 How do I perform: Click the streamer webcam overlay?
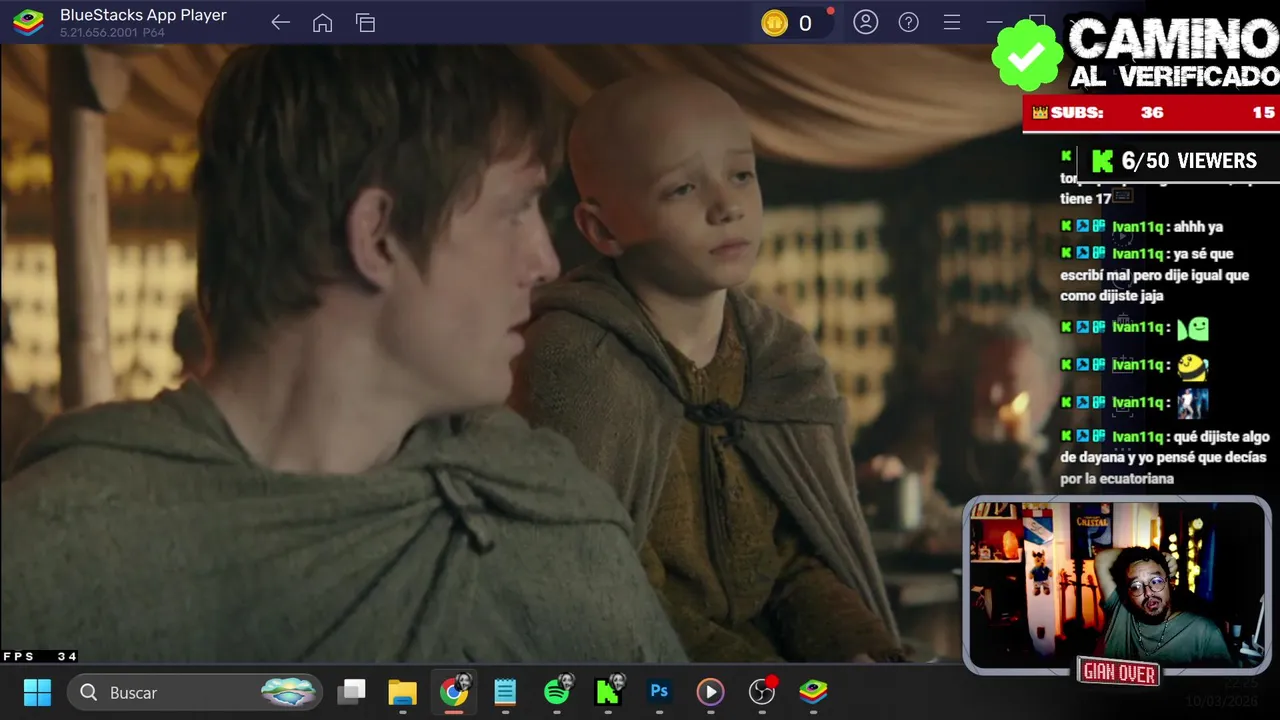click(x=1117, y=586)
